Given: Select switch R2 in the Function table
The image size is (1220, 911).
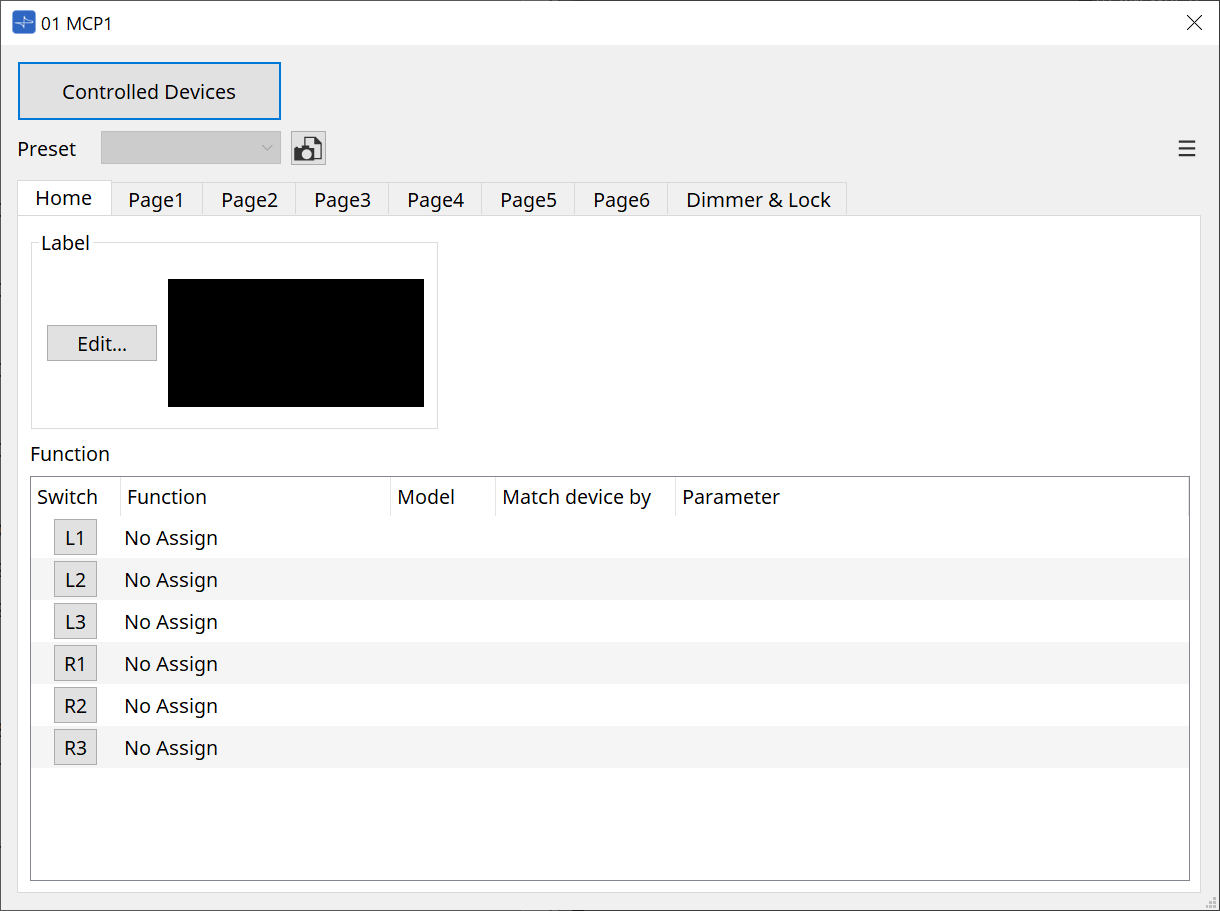Looking at the screenshot, I should (75, 705).
